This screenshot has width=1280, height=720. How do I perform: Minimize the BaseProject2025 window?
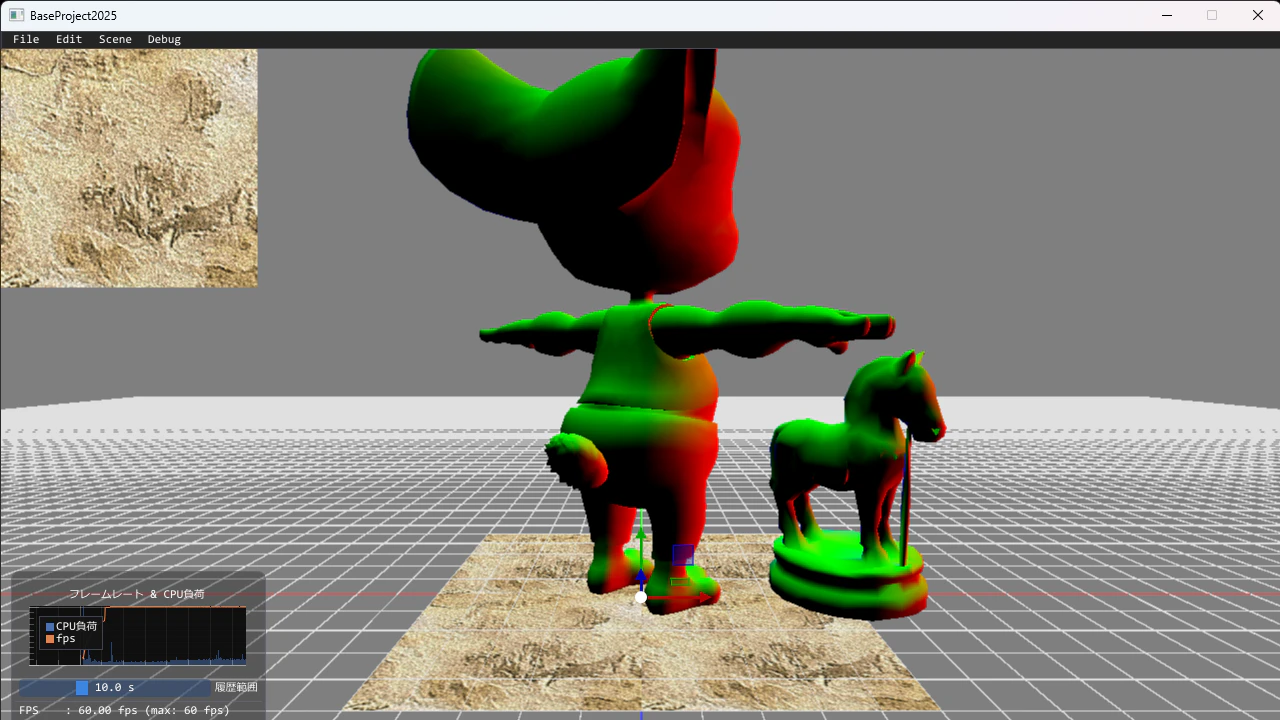tap(1166, 15)
